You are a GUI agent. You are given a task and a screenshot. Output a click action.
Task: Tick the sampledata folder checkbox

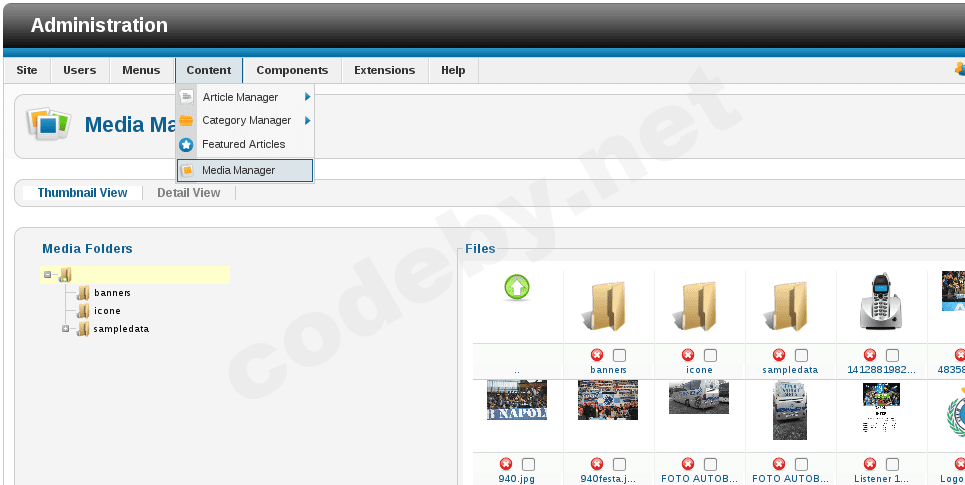pos(801,355)
